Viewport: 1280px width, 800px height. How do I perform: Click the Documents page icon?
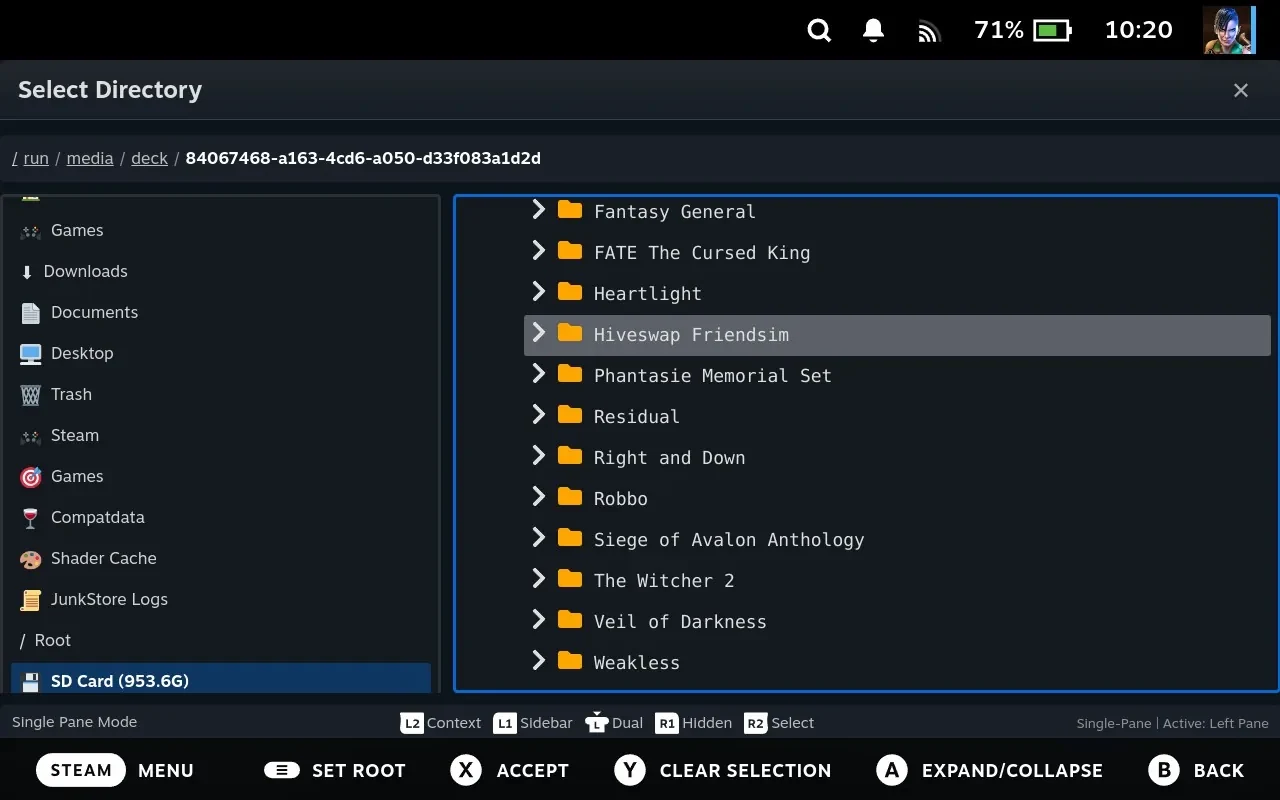coord(31,313)
